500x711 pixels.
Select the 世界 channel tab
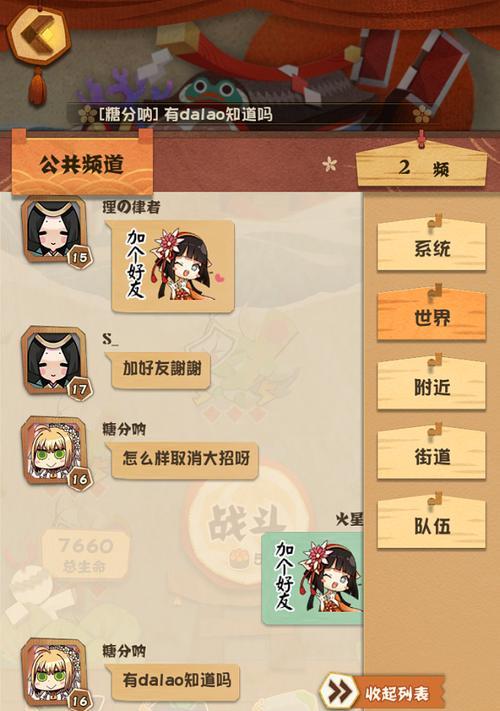tap(432, 316)
